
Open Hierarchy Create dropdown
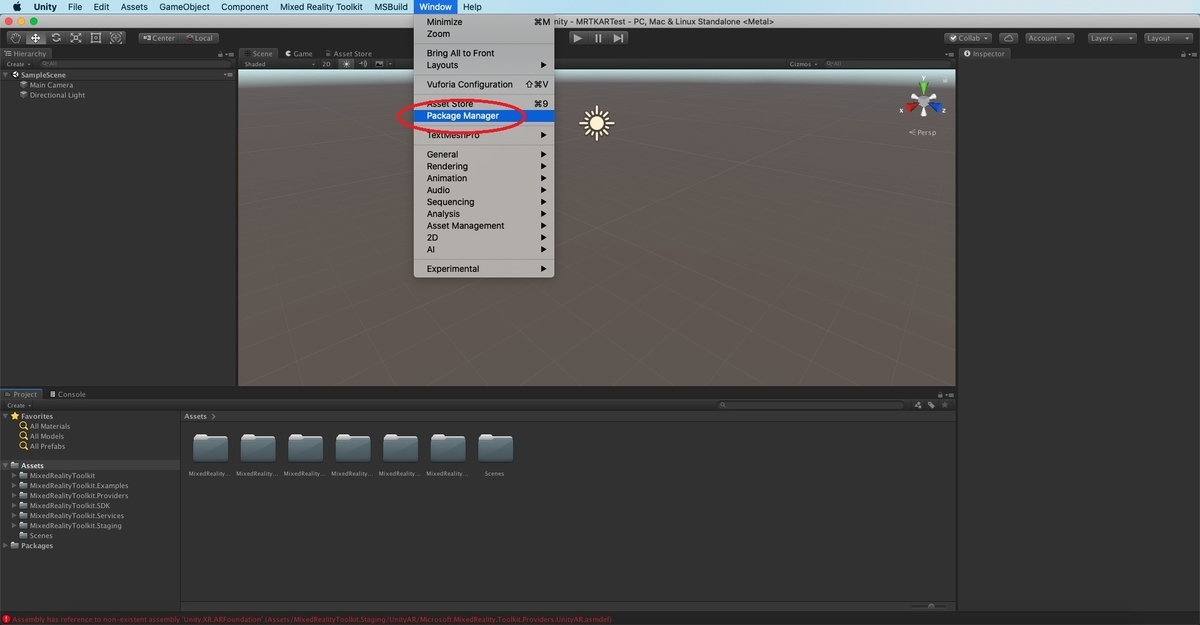pos(18,64)
